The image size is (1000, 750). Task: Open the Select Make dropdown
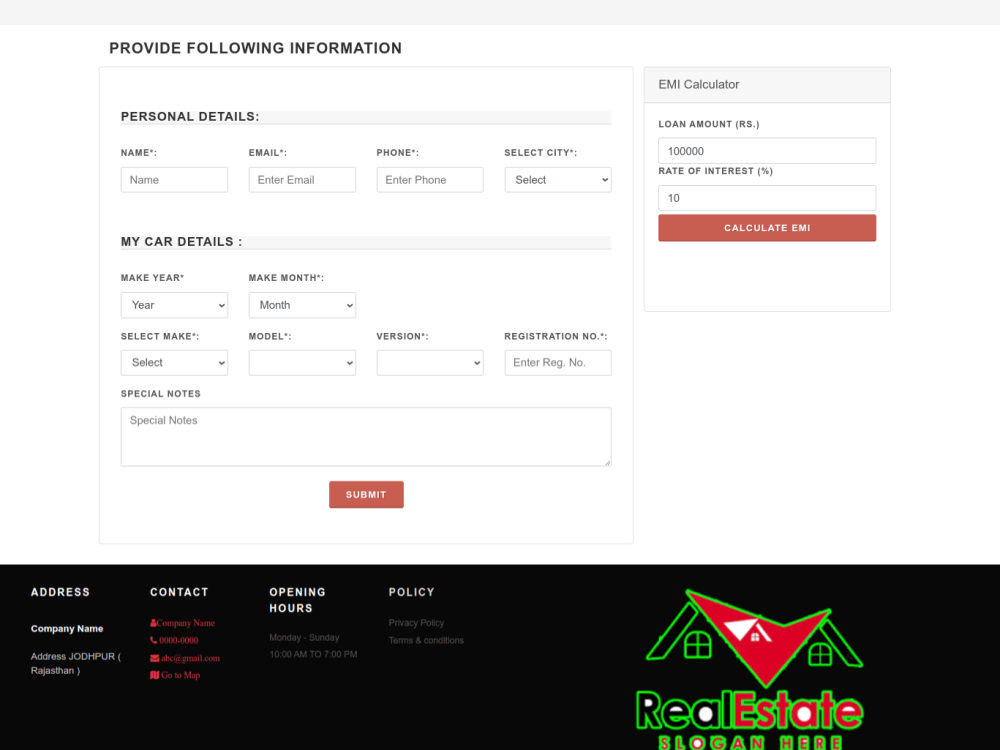tap(174, 362)
